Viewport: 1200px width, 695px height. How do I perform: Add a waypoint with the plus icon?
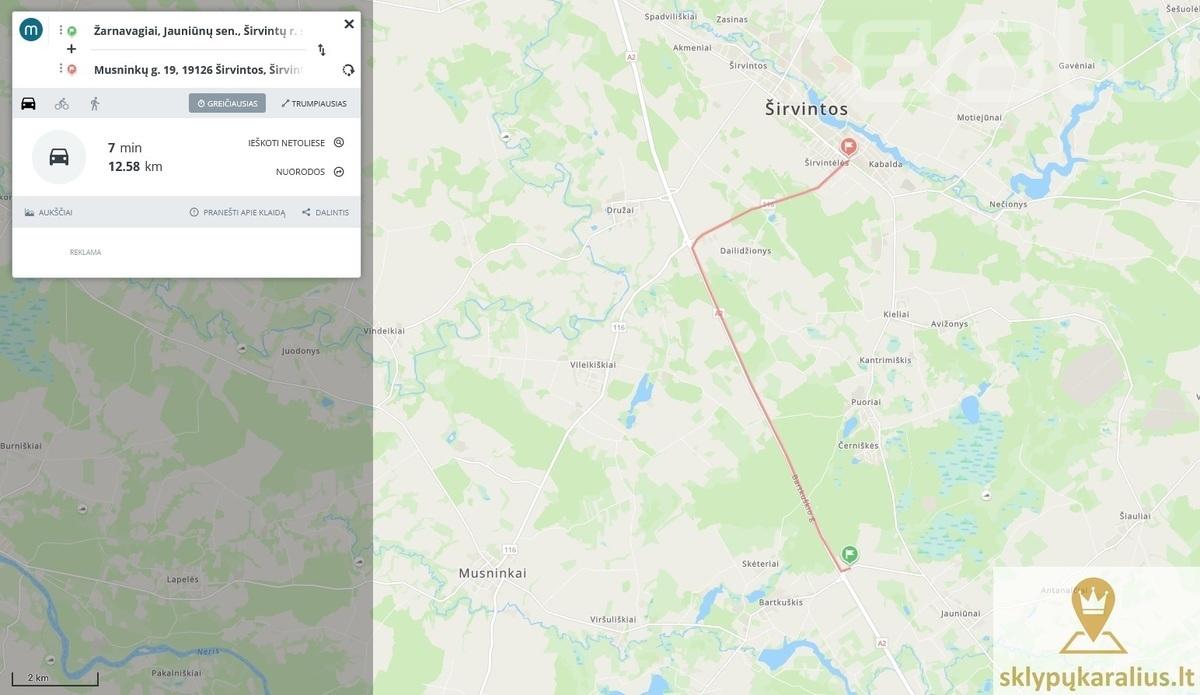click(x=71, y=49)
